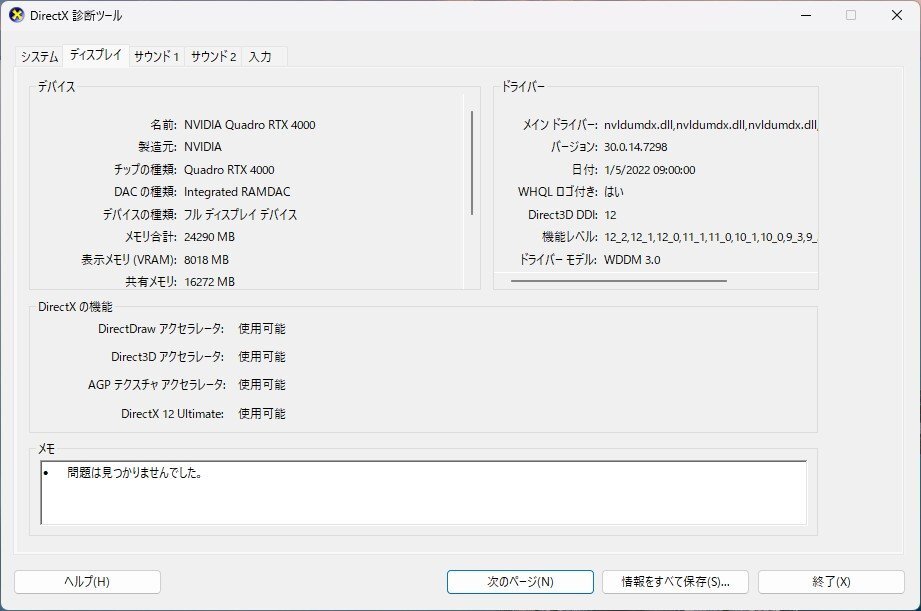Click the メイン ドライバー label
Viewport: 921px width, 611px height.
(560, 125)
